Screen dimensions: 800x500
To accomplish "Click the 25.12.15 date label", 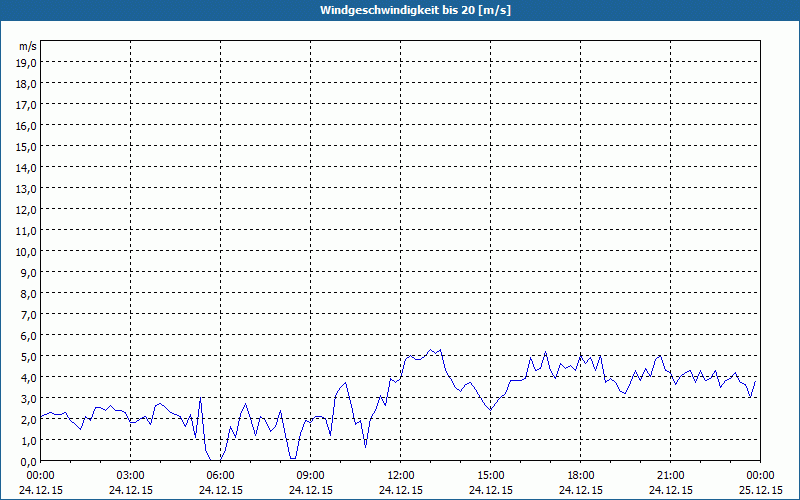I will (761, 490).
